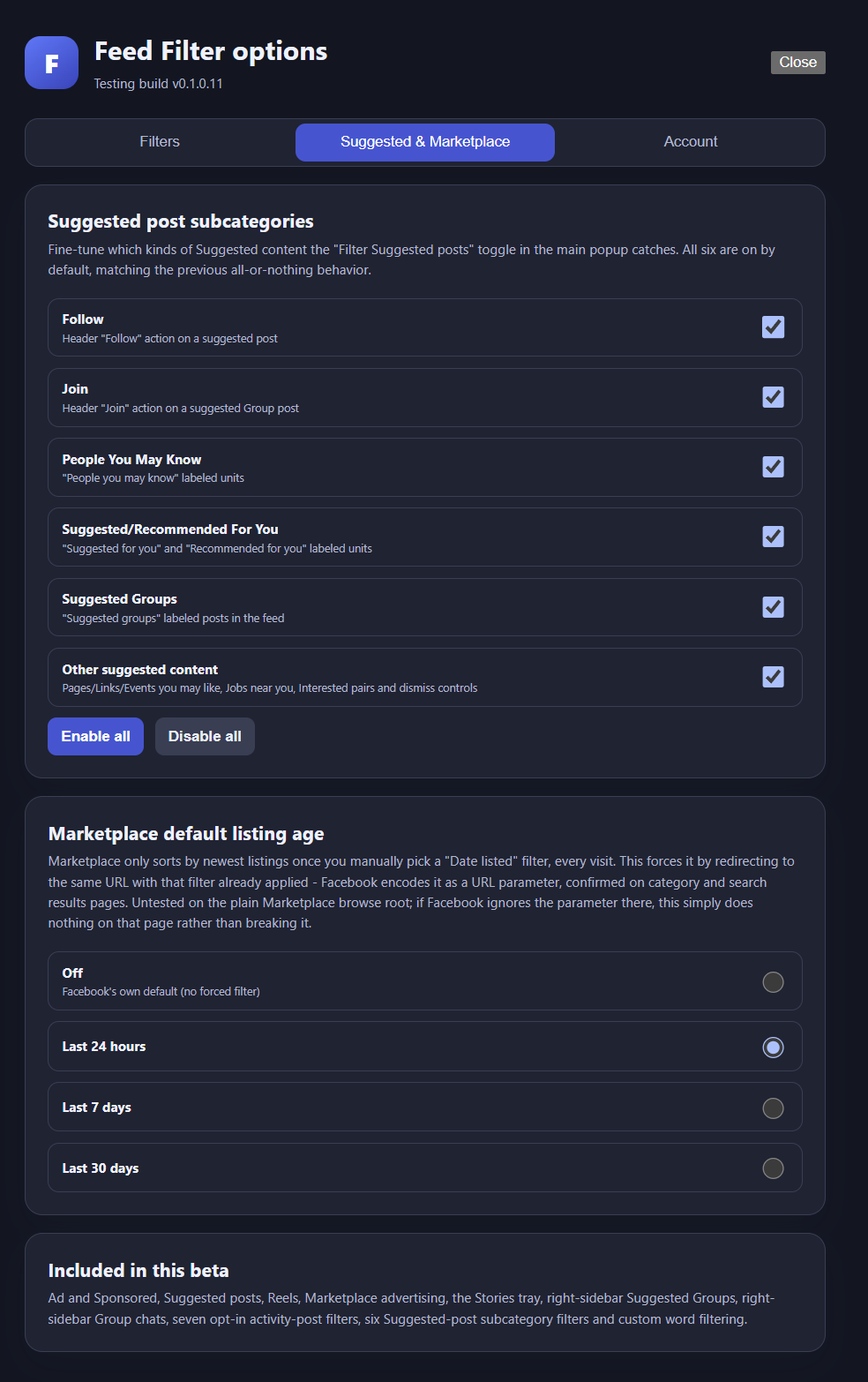Image resolution: width=868 pixels, height=1382 pixels.
Task: Click the Suggested Groups option row
Action: 425,607
